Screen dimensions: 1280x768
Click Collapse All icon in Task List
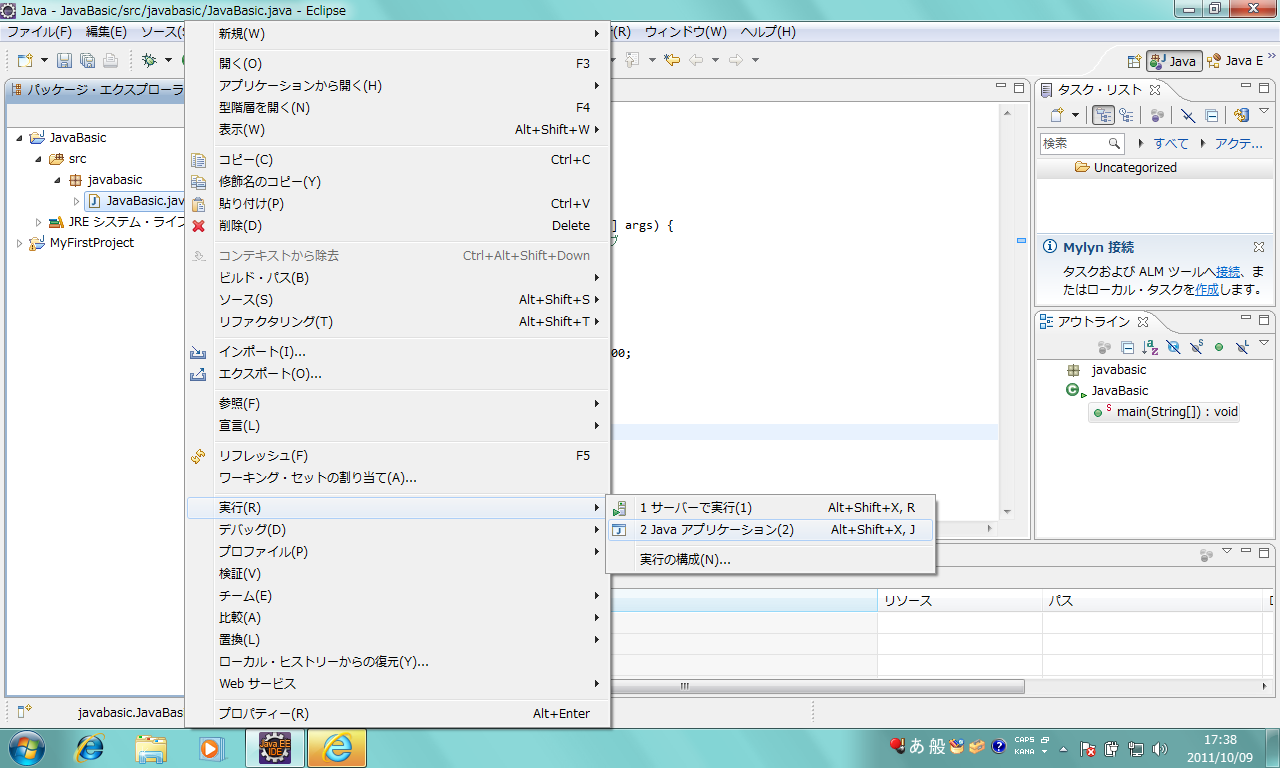1211,116
